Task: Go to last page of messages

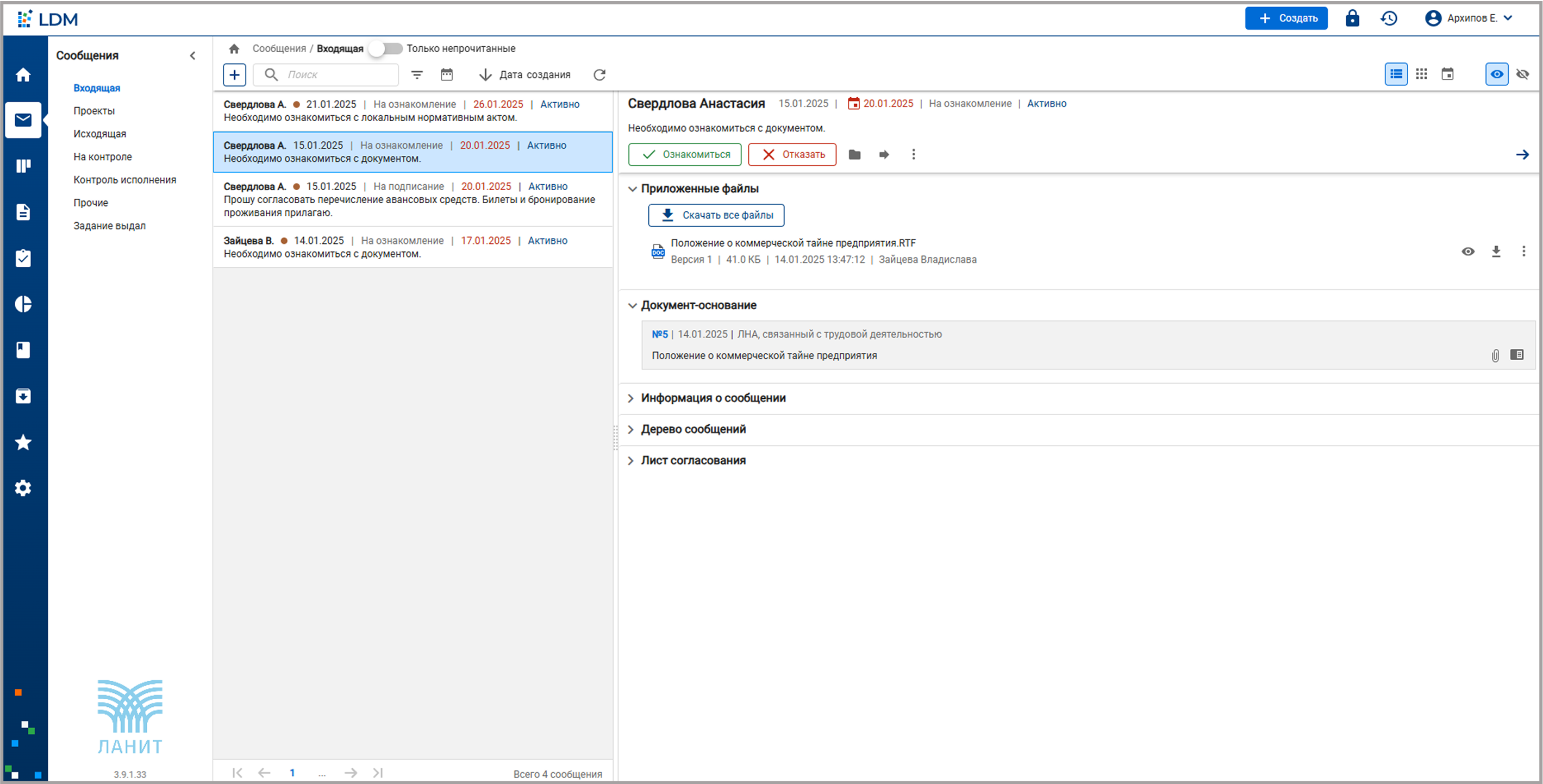Action: click(x=377, y=773)
